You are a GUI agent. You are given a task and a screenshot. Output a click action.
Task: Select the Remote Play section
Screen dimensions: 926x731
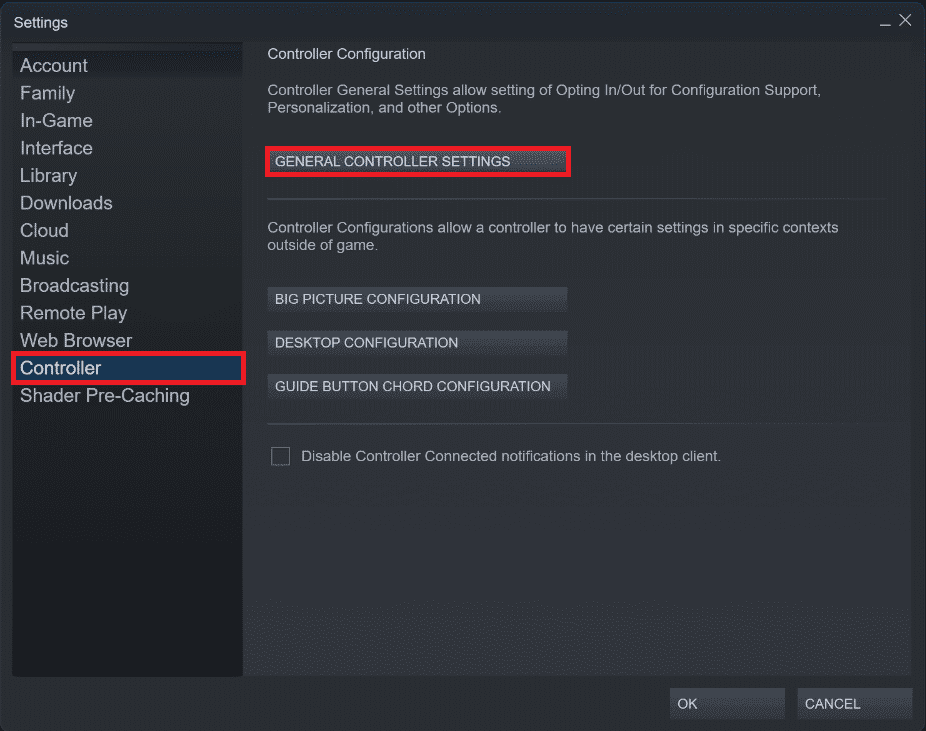pyautogui.click(x=73, y=313)
